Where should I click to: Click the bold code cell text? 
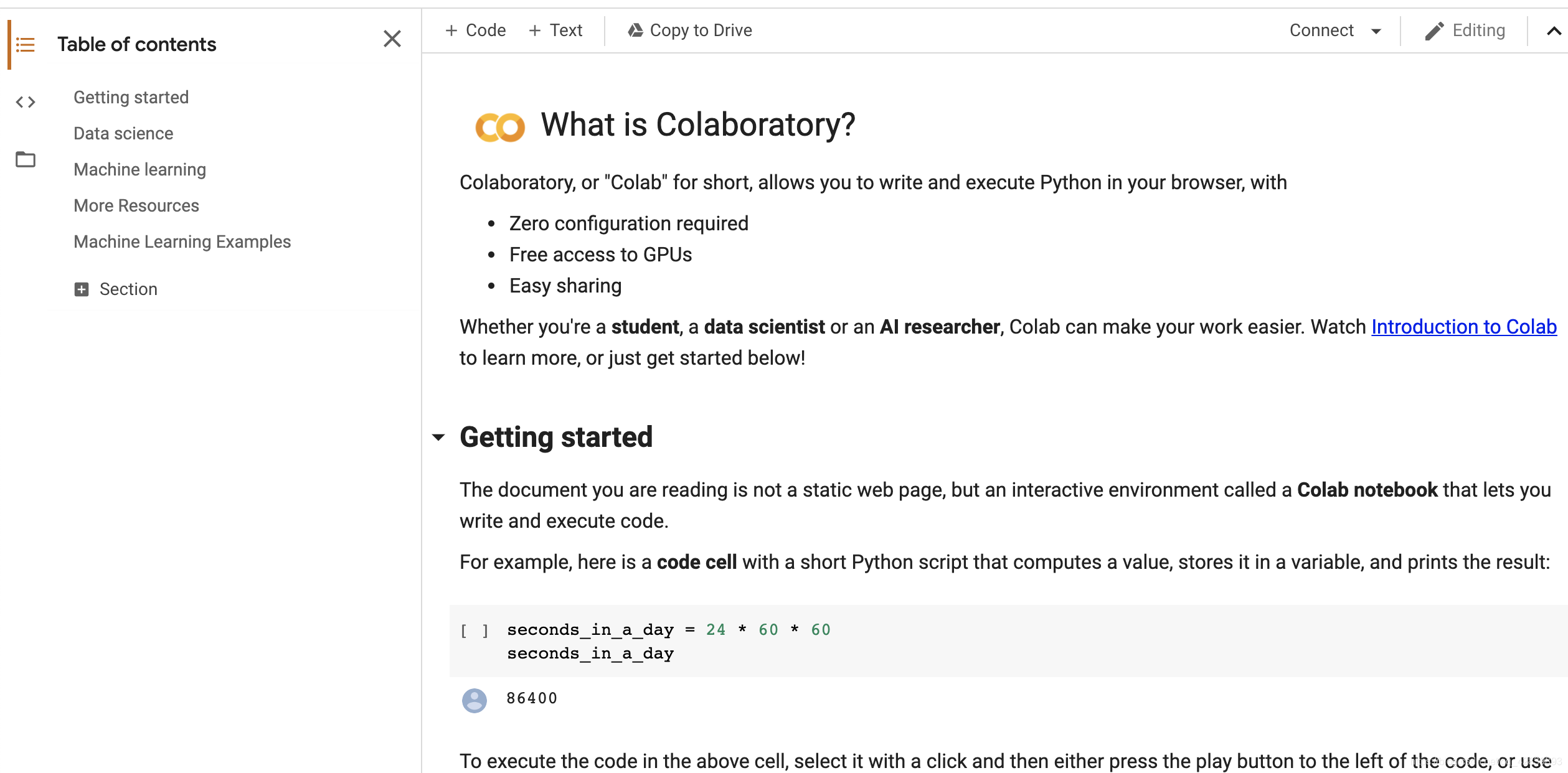[697, 562]
